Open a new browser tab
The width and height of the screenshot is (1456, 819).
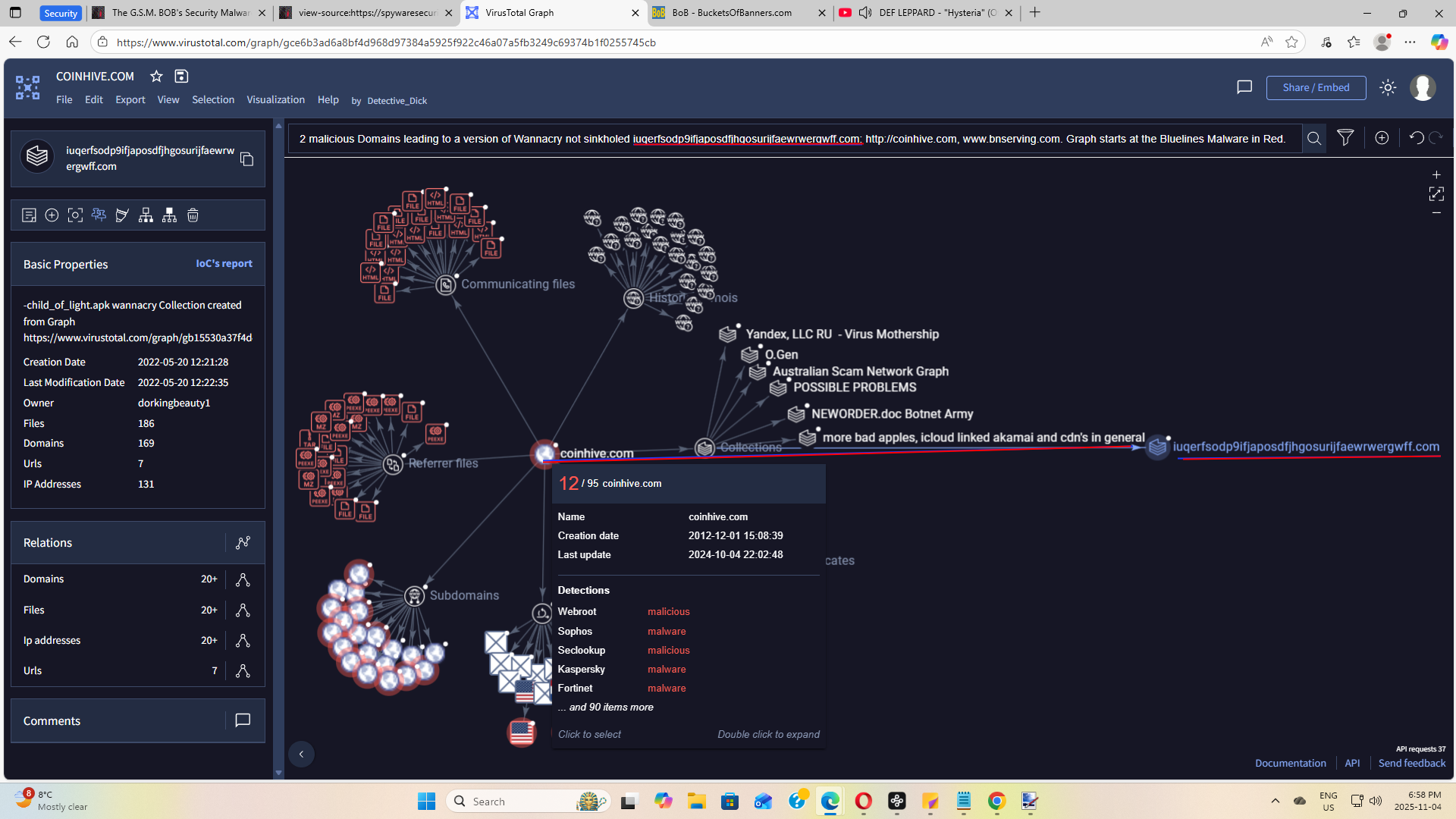pos(1035,12)
